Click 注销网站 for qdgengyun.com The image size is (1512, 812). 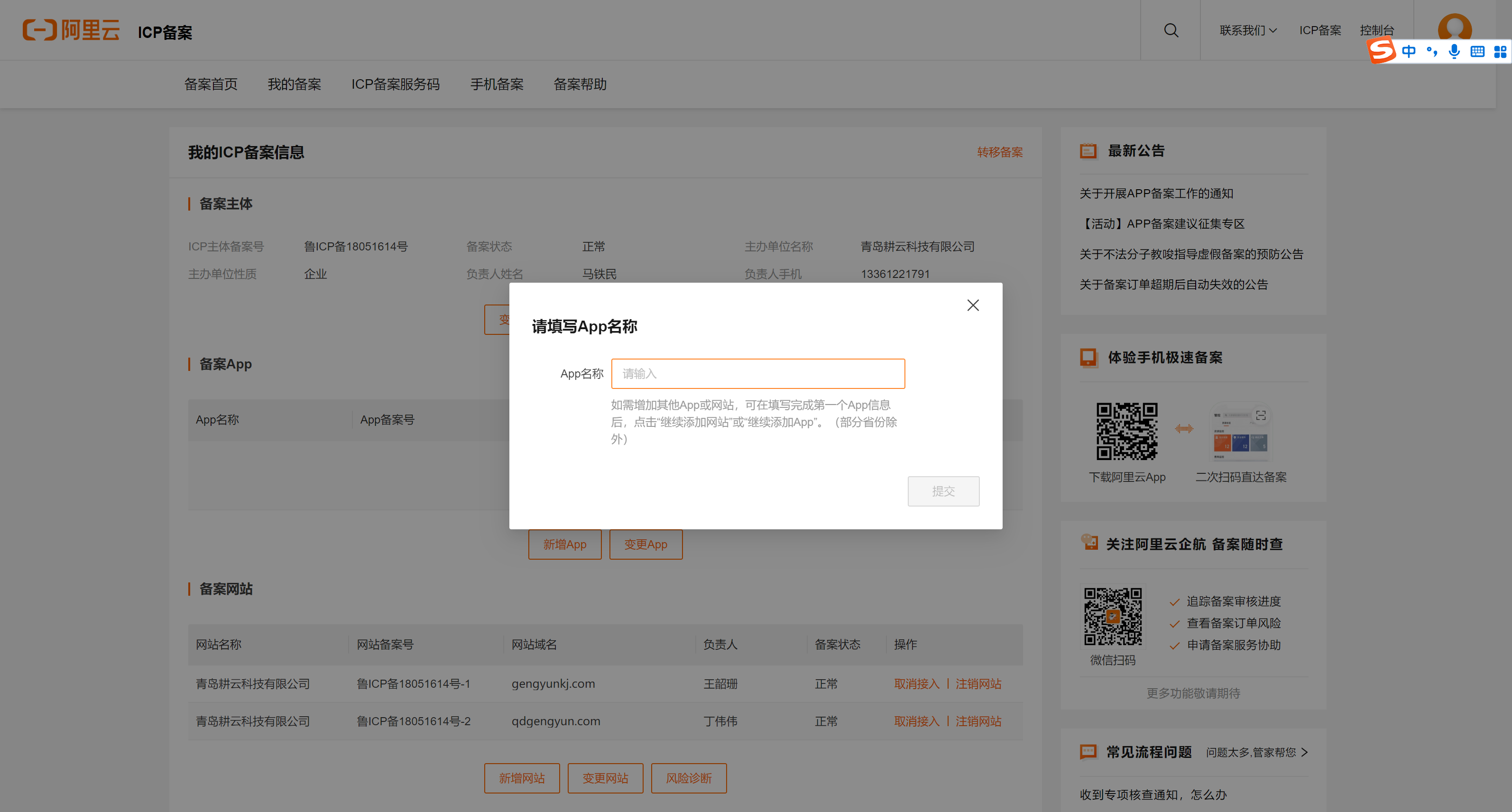point(978,721)
